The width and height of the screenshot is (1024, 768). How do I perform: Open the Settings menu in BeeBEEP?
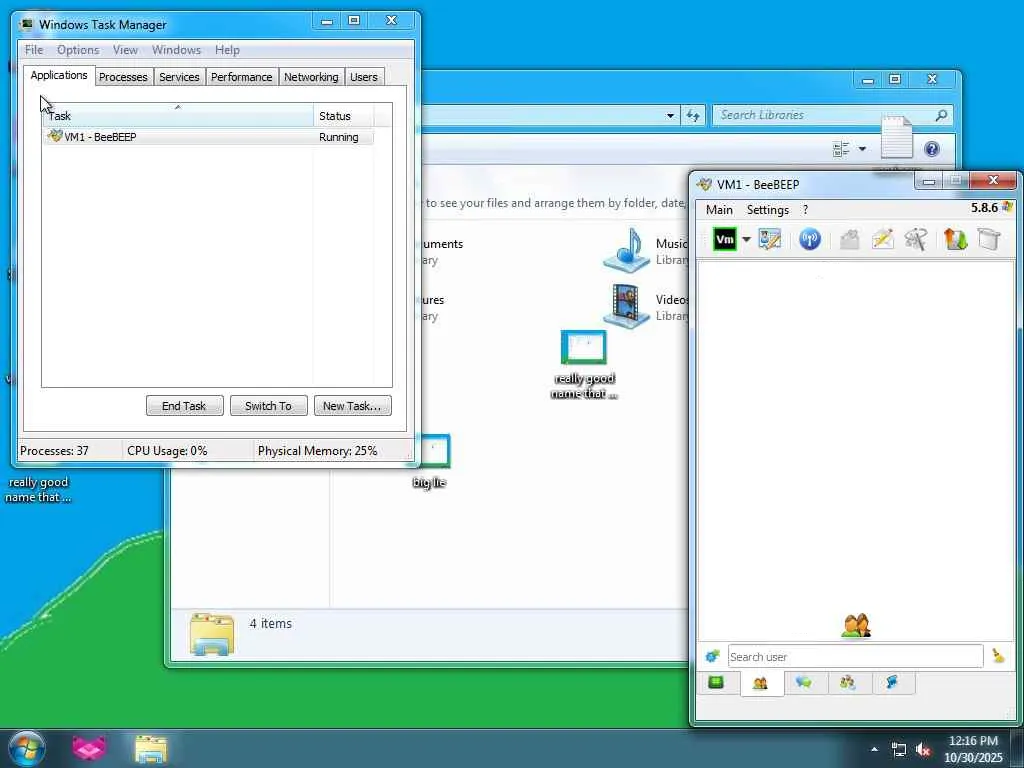coord(767,210)
